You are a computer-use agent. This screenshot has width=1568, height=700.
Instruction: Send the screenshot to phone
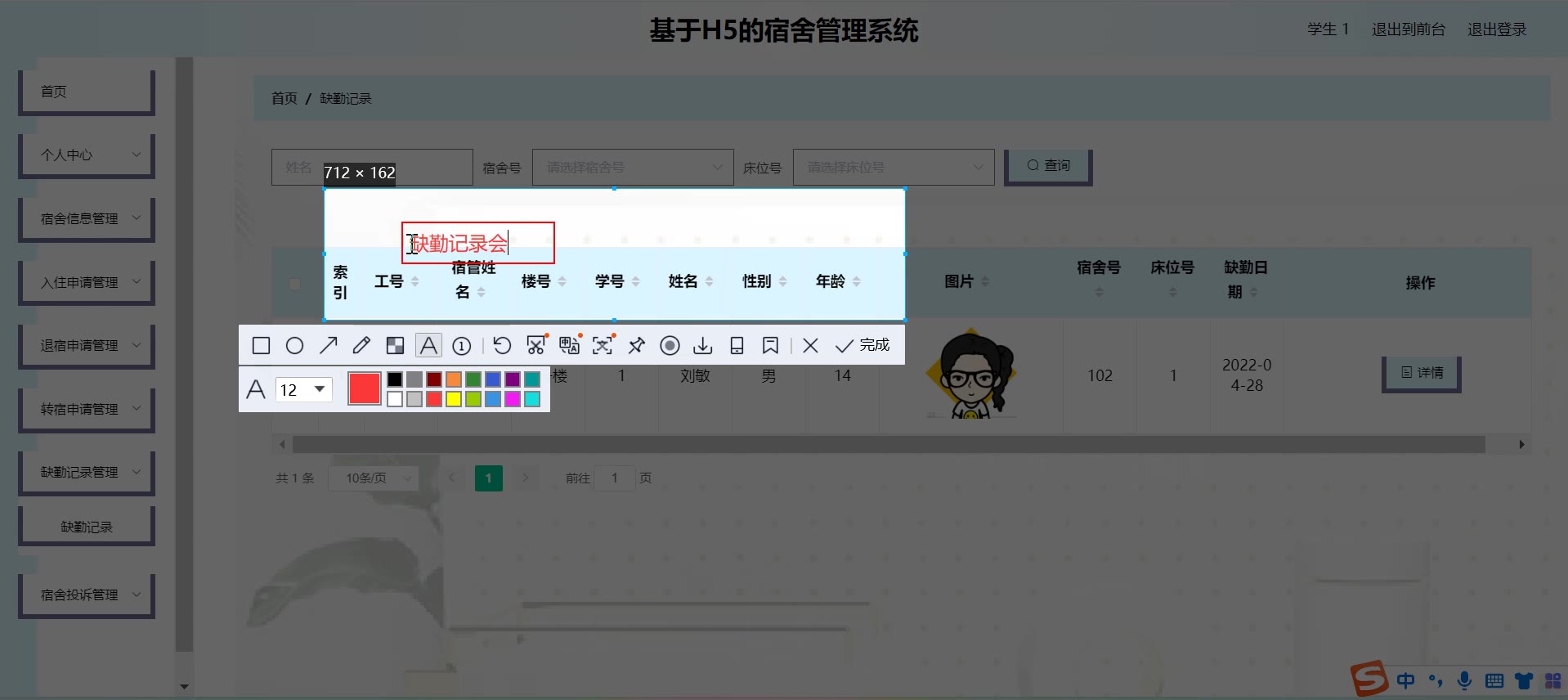click(737, 346)
